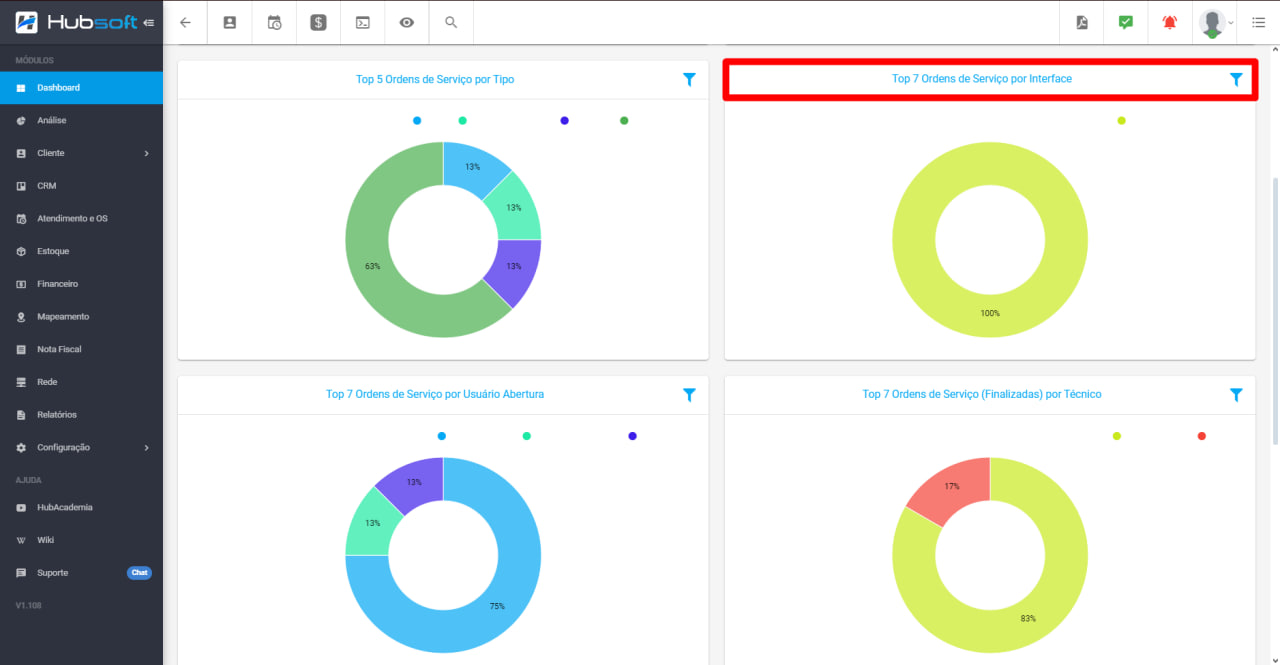Click the back arrow in top toolbar
Viewport: 1280px width, 665px height.
185,22
